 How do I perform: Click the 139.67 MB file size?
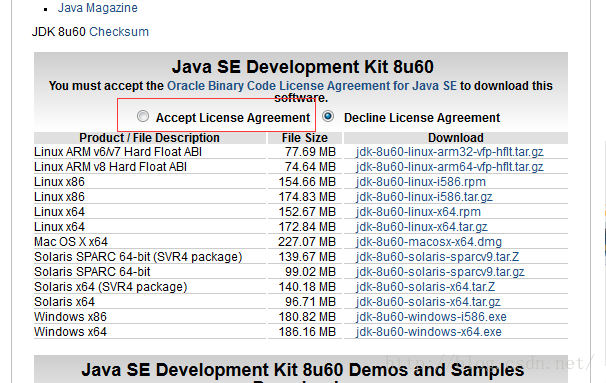click(x=307, y=257)
